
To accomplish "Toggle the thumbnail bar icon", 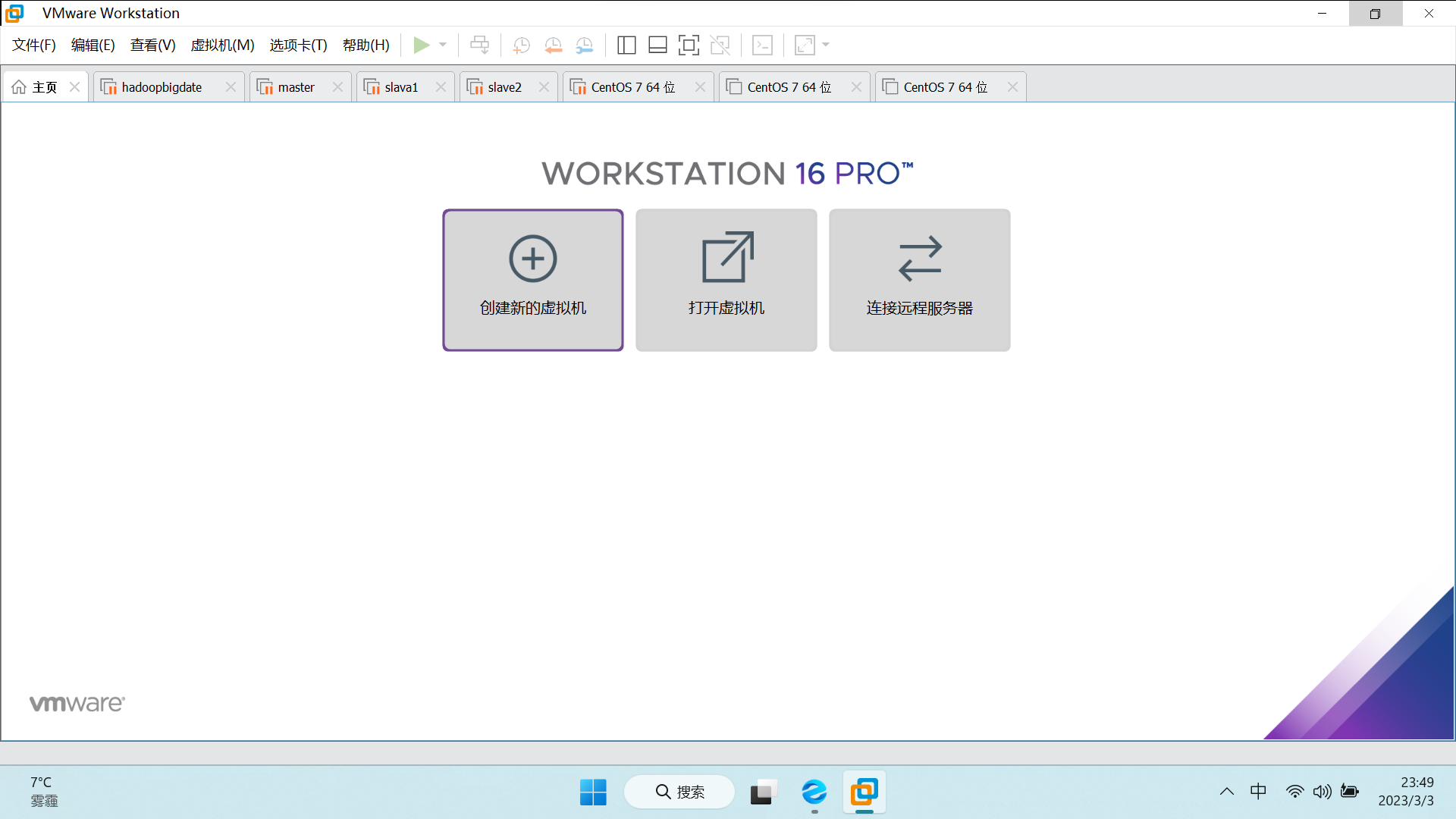I will point(657,45).
